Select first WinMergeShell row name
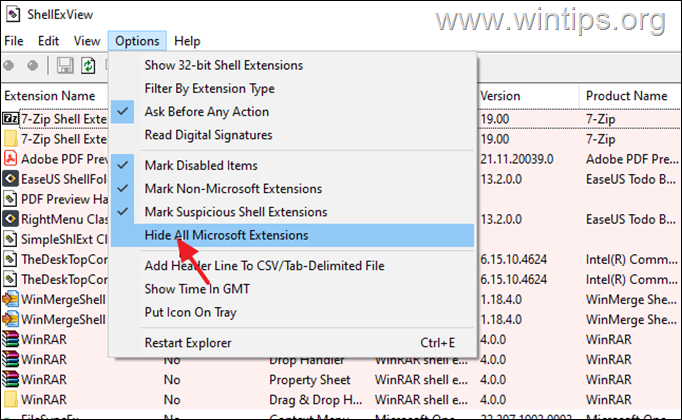Viewport: 682px width, 420px height. (x=64, y=300)
